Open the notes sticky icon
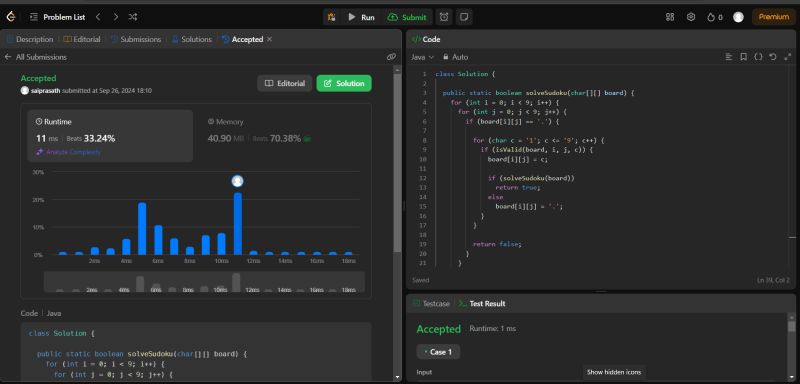Screen dimensions: 800x384 point(463,17)
